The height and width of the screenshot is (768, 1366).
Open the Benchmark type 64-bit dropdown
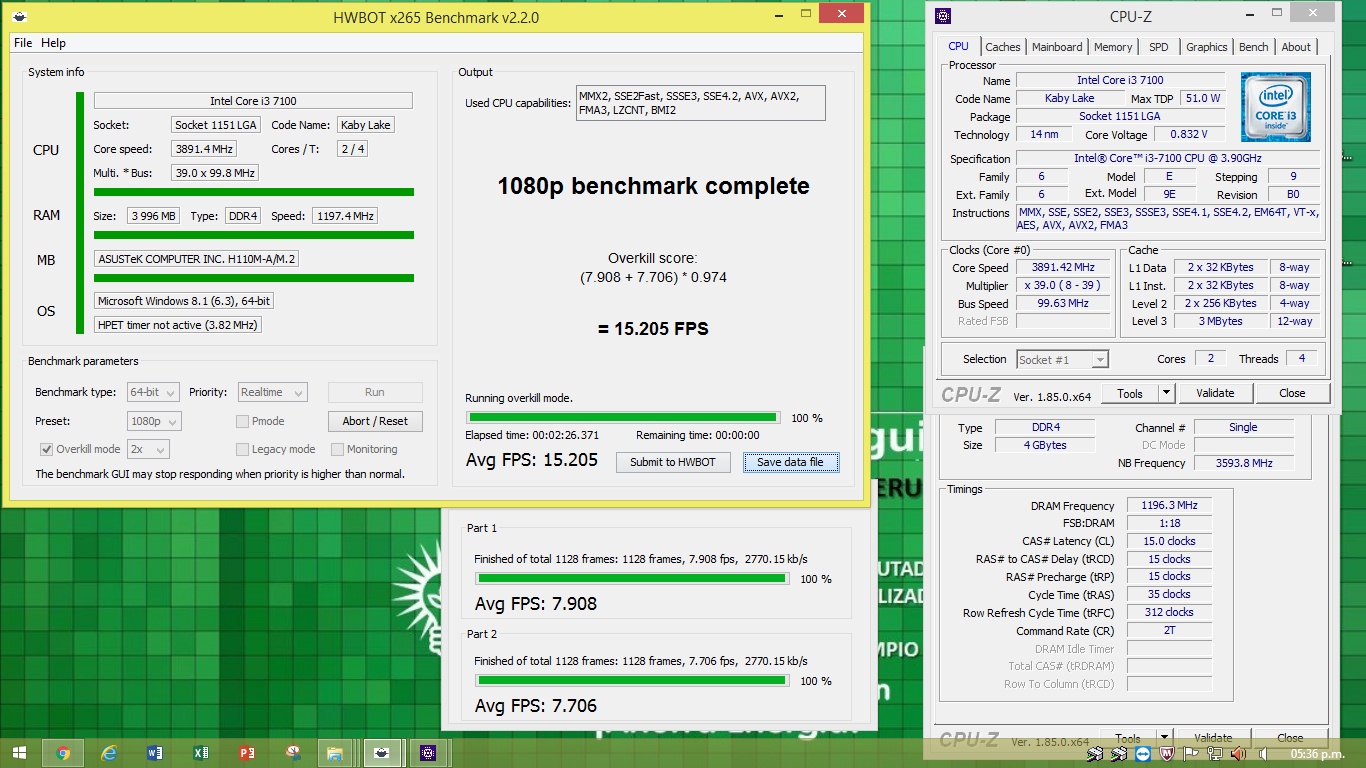click(153, 392)
